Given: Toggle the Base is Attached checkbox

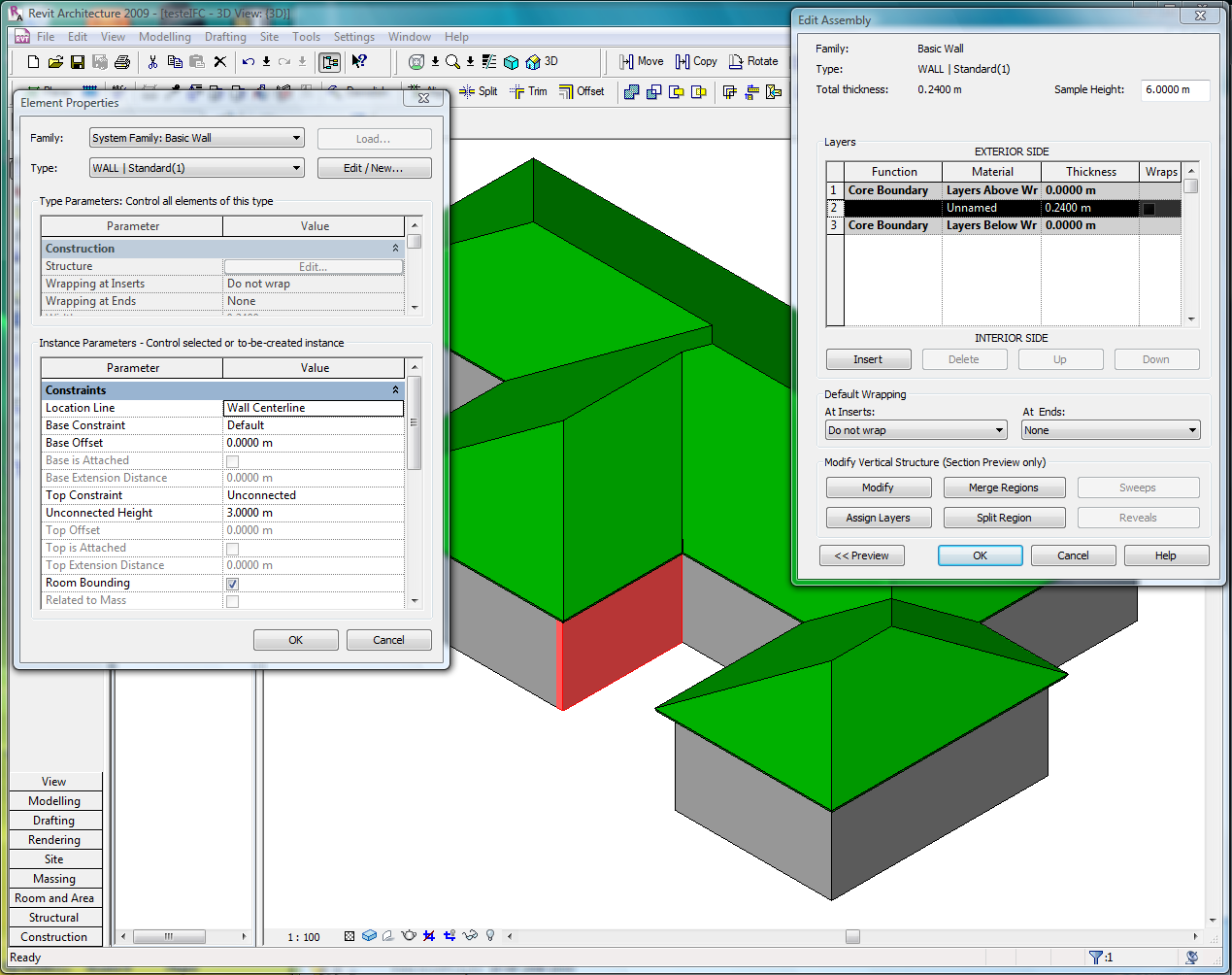Looking at the screenshot, I should (232, 461).
